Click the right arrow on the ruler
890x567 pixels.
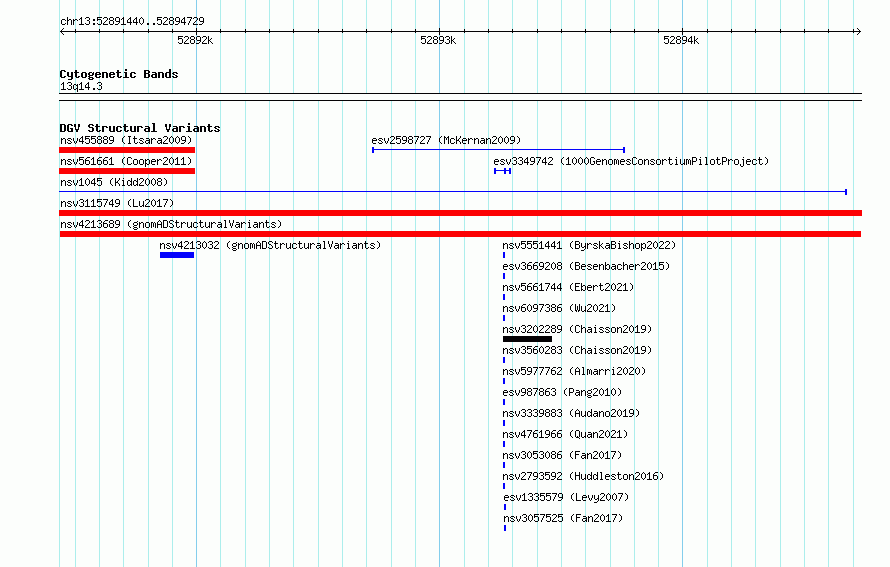point(858,31)
